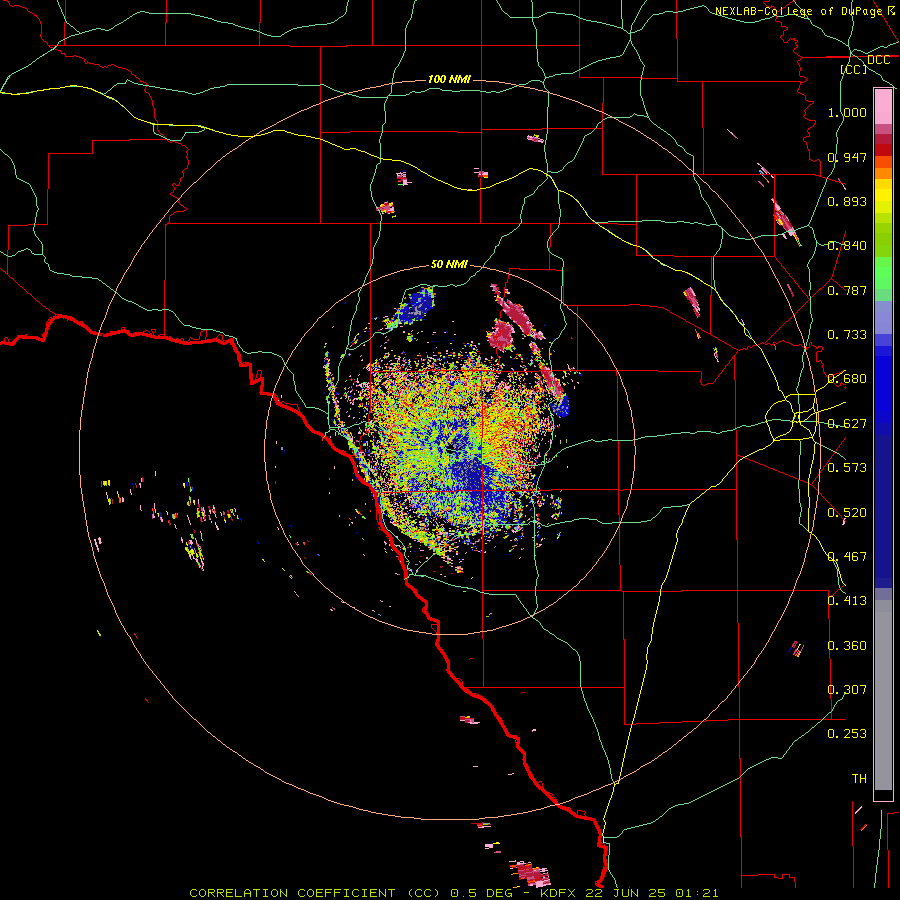Pick the bright green band on color bar
Viewport: 900px width, 900px height.
coord(883,273)
